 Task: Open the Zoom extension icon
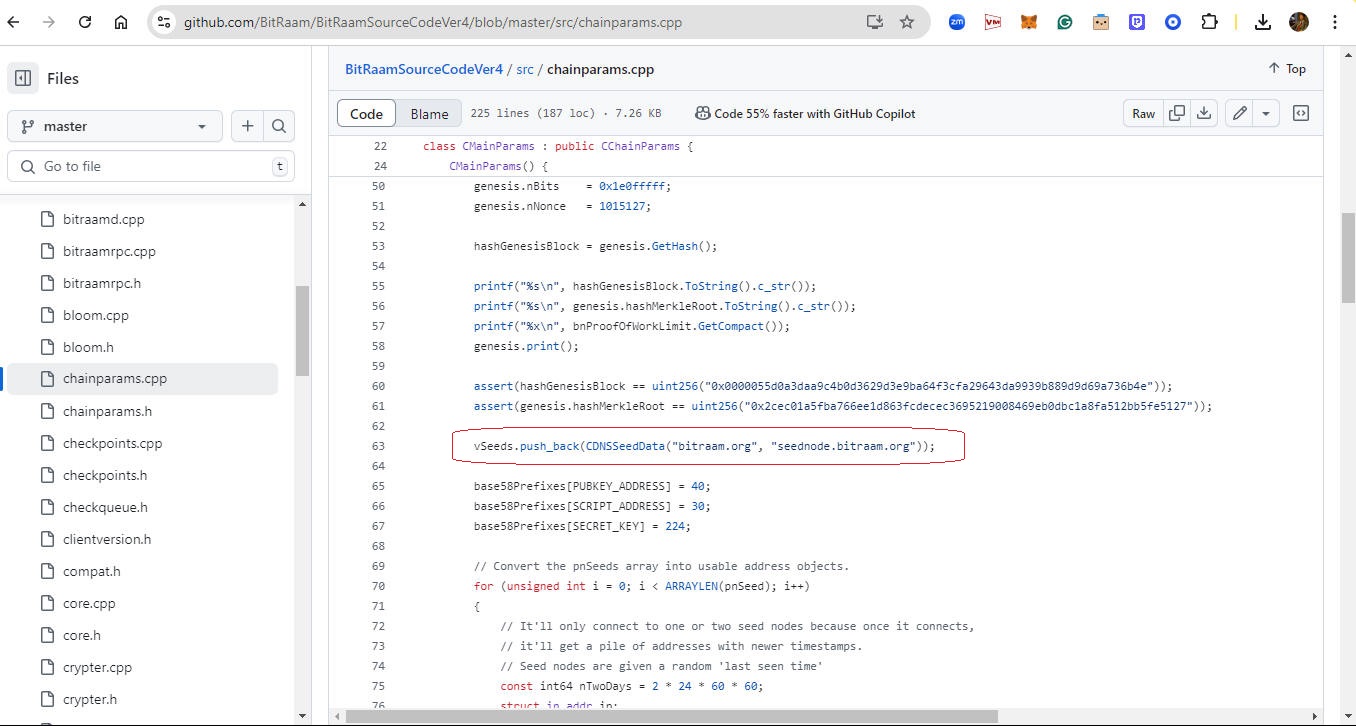pyautogui.click(x=957, y=21)
